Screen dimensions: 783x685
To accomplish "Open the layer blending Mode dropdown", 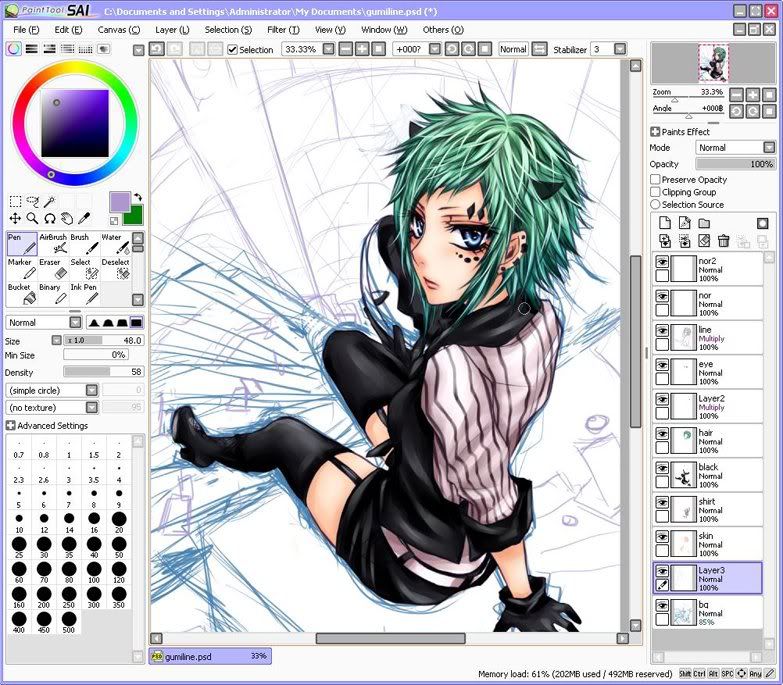I will pyautogui.click(x=769, y=147).
